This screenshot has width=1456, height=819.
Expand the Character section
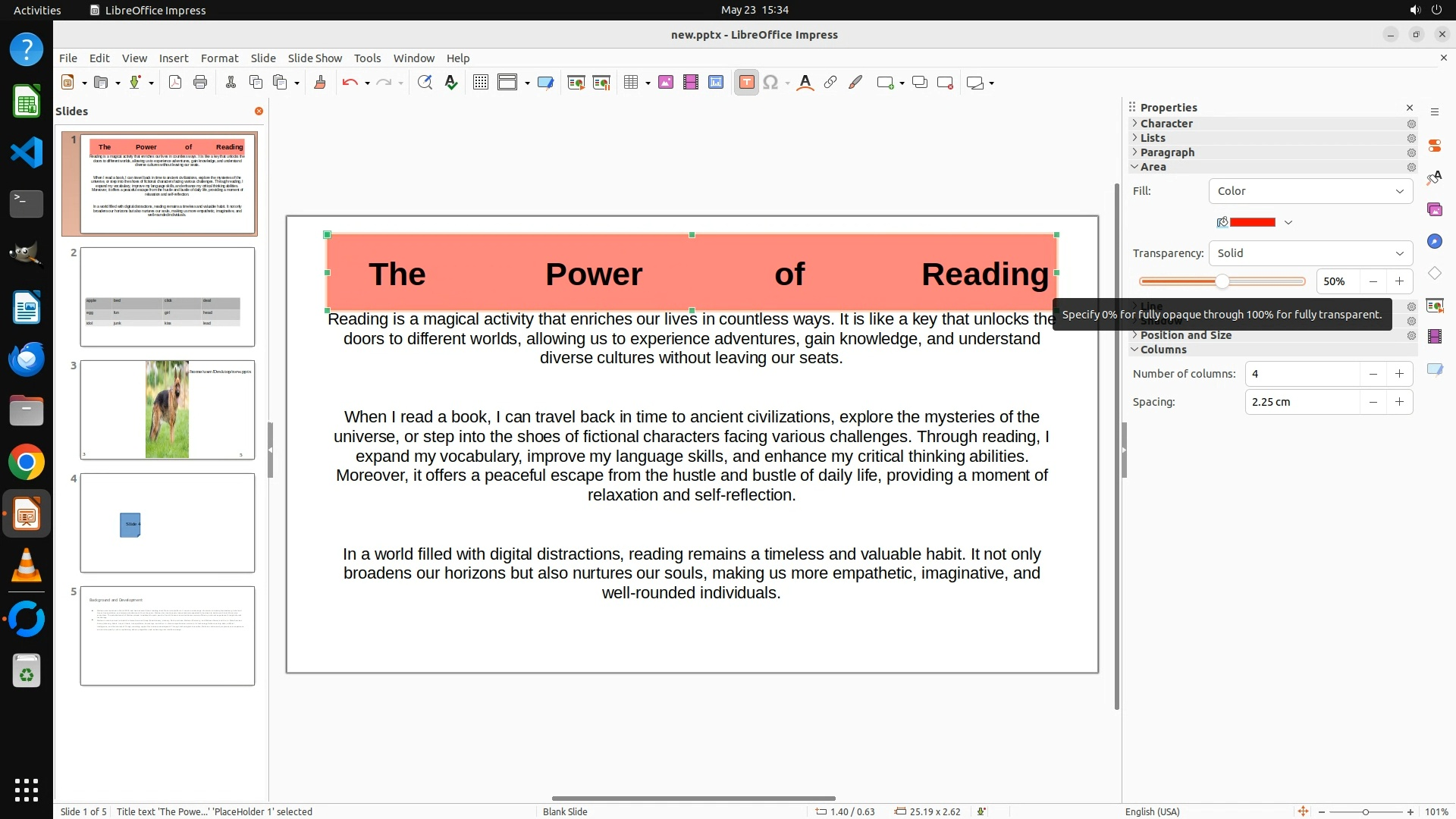1166,124
